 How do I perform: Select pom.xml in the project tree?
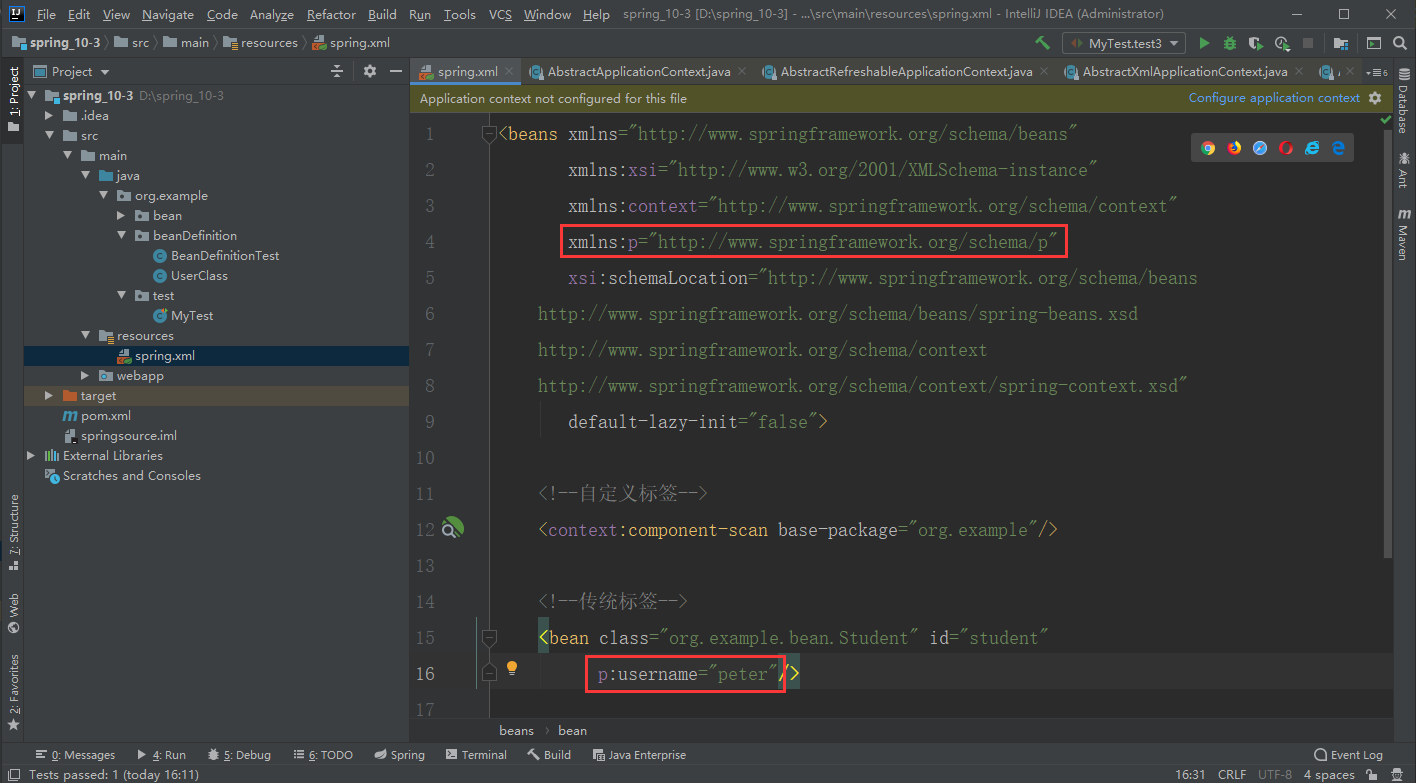coord(105,416)
